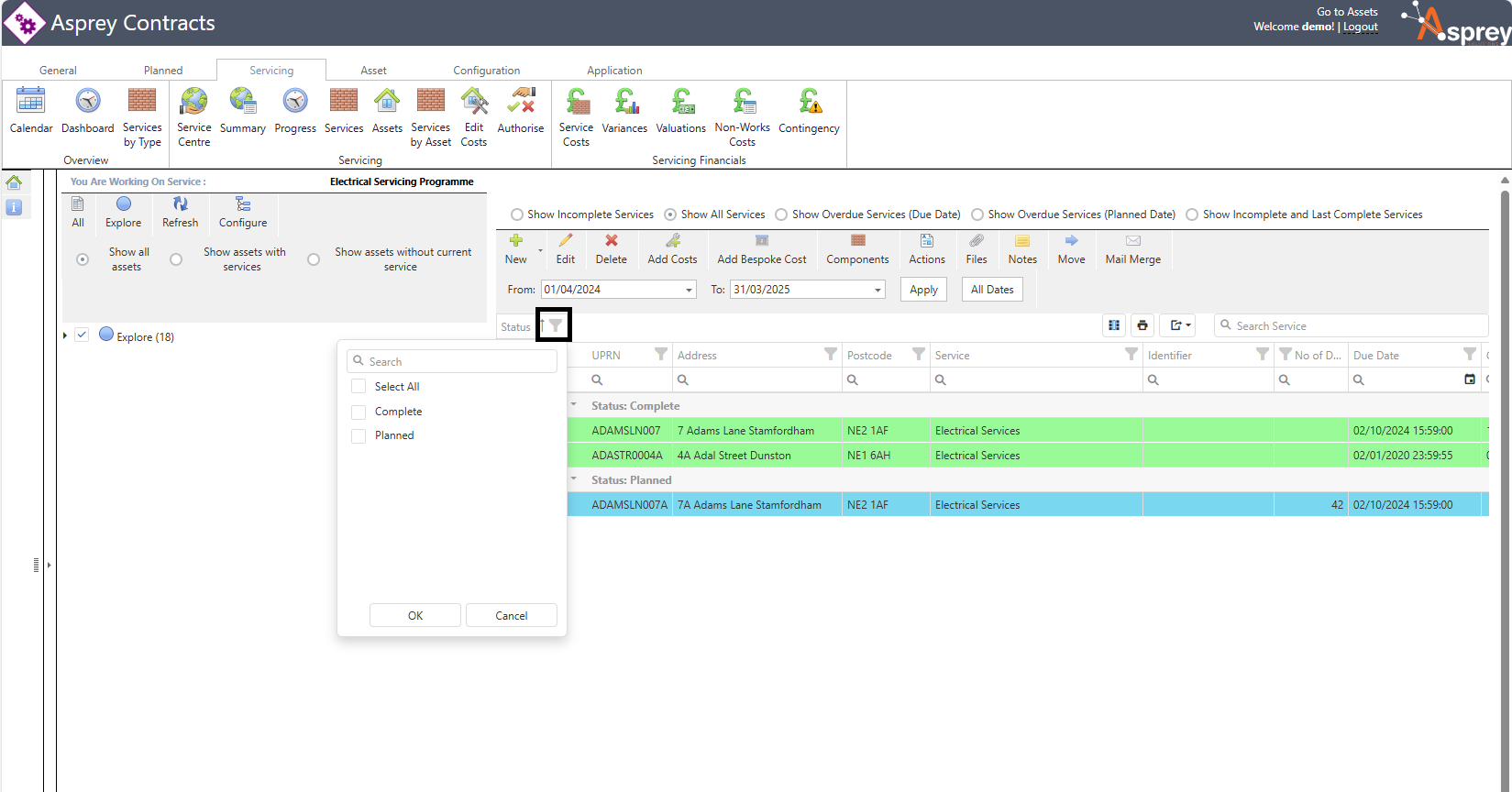Collapse the Status: Complete group
This screenshot has height=792, width=1512.
pos(574,405)
